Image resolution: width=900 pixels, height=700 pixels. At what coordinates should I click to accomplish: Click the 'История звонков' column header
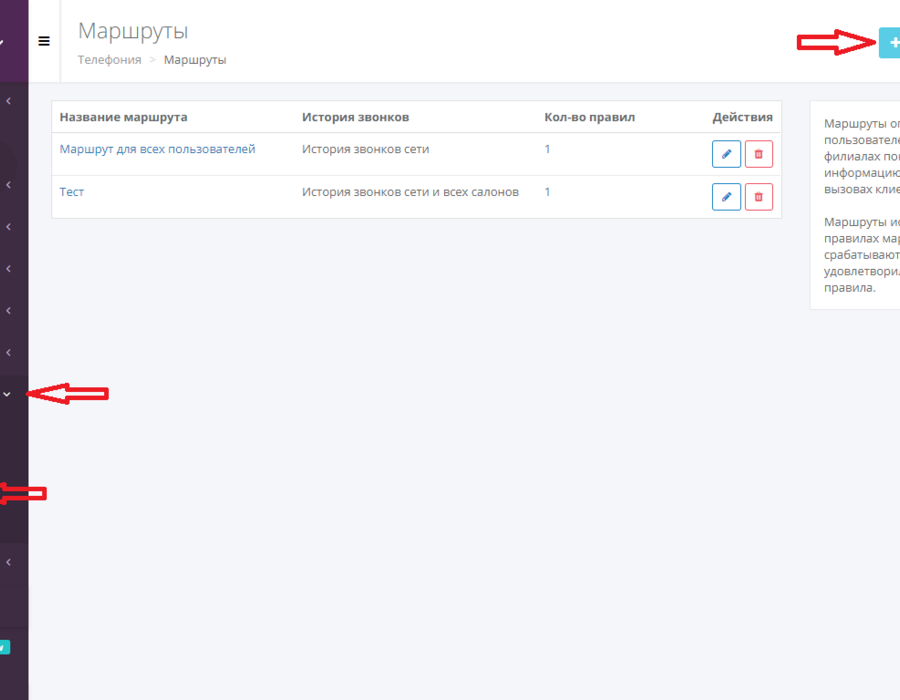(x=355, y=117)
